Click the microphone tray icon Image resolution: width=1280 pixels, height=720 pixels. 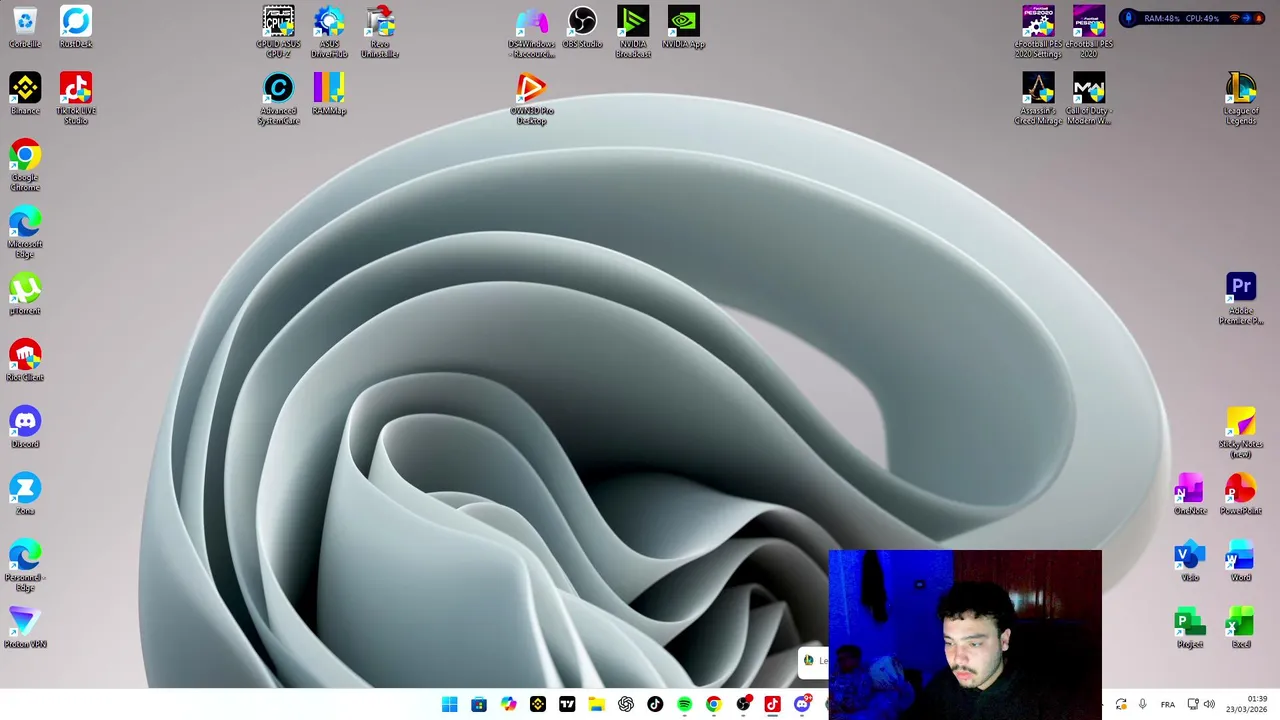[x=1142, y=705]
